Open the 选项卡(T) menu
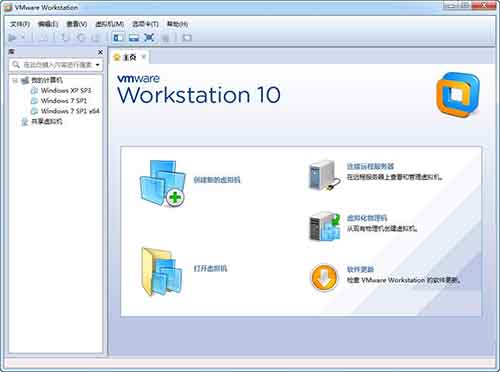The image size is (500, 372). (145, 24)
